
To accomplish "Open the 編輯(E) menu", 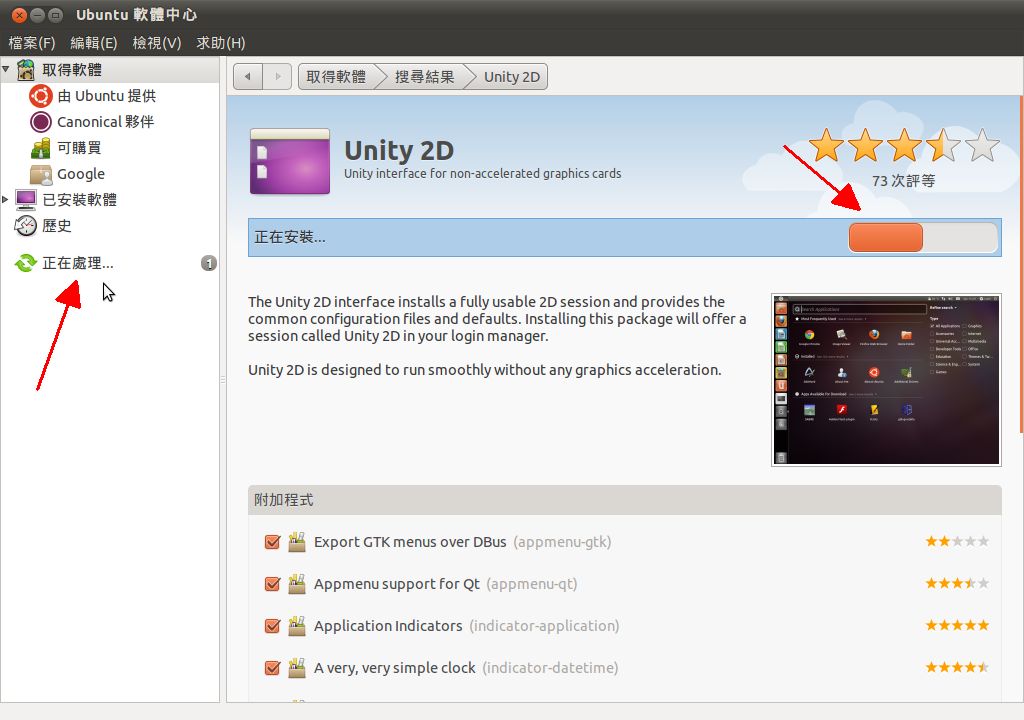I will [x=93, y=42].
